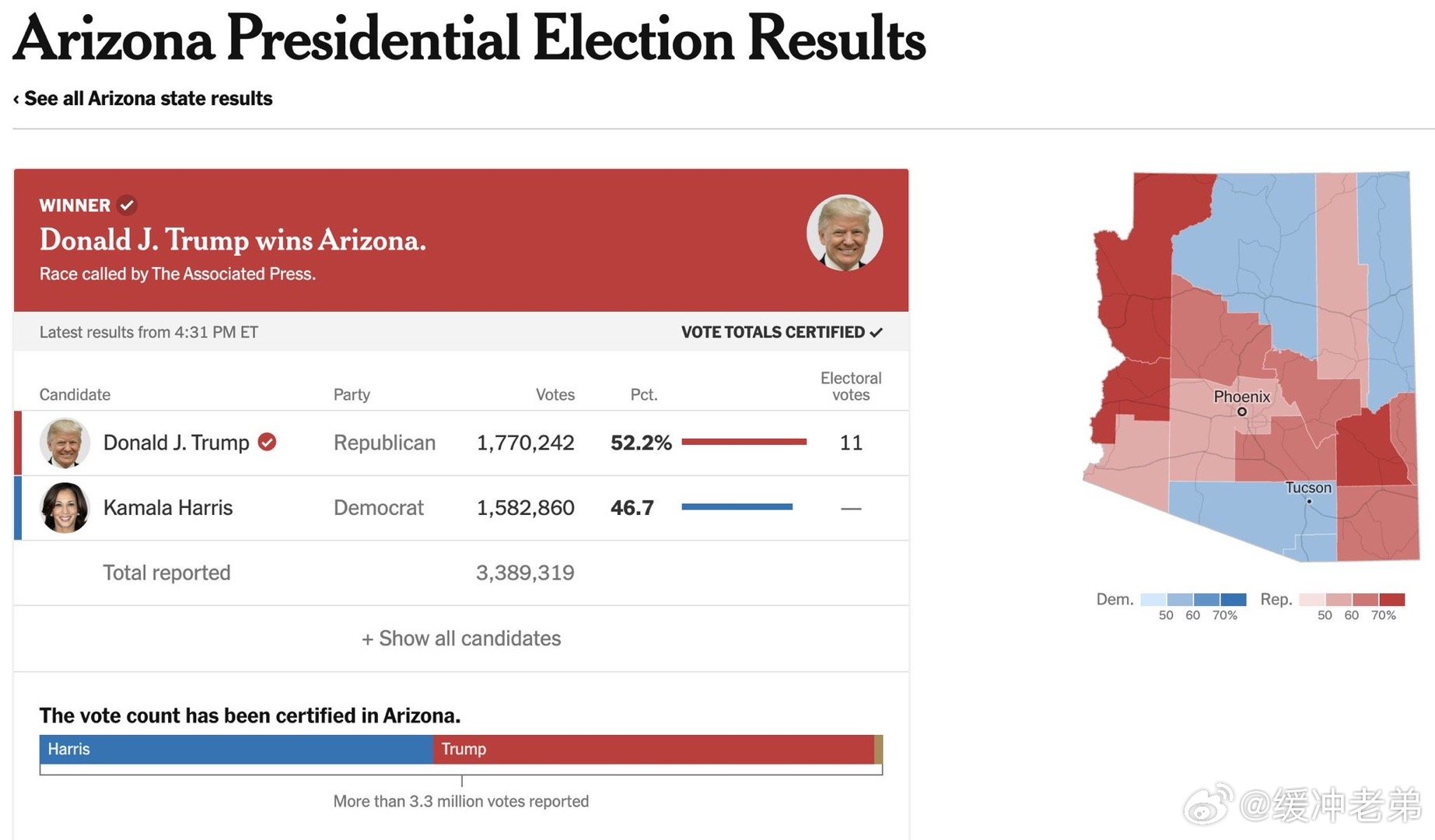Viewport: 1435px width, 840px height.
Task: Click the Tucson marker on the Arizona map
Action: pos(1309,501)
